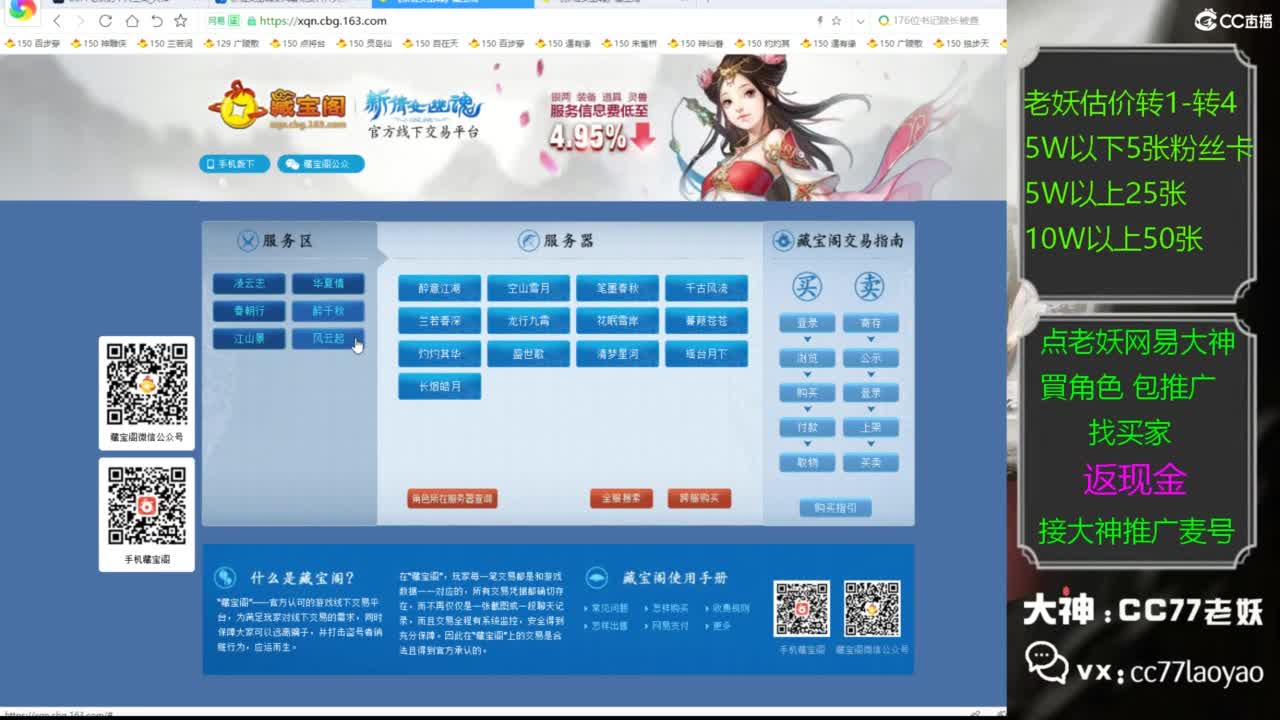
Task: Click the 藏宝阁使用手册 dolphin icon
Action: (597, 576)
